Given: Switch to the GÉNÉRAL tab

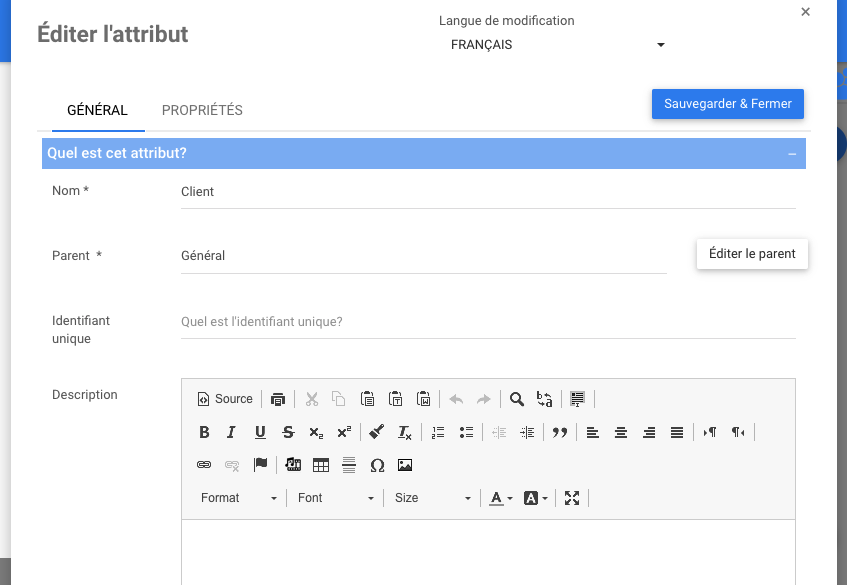Looking at the screenshot, I should click(97, 110).
